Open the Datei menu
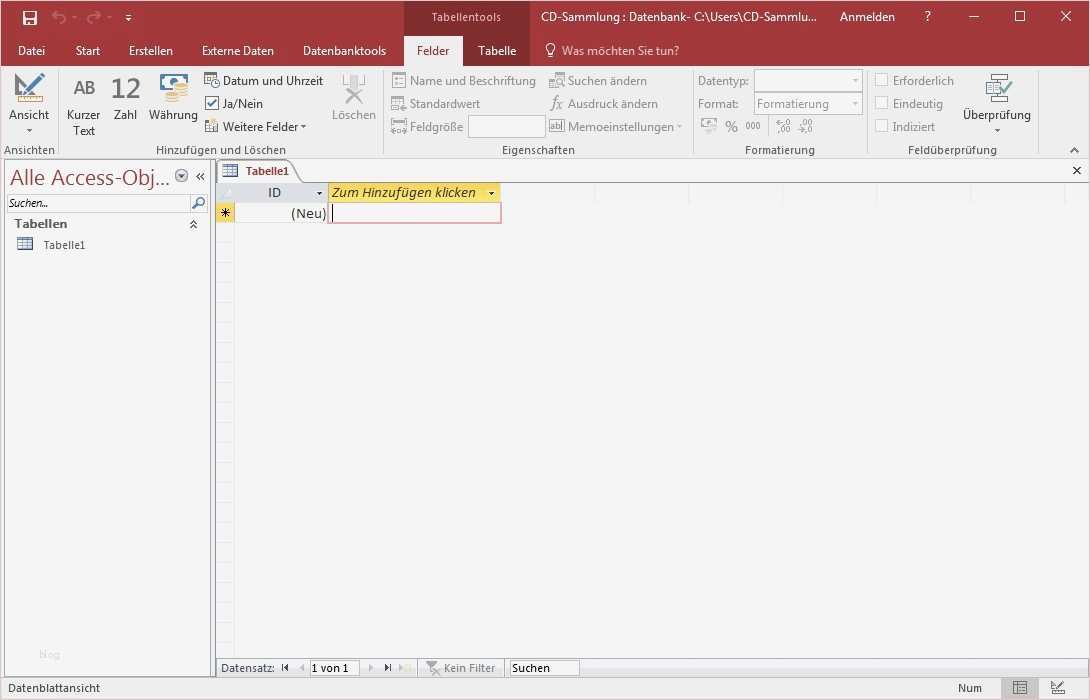This screenshot has width=1090, height=700. [31, 50]
